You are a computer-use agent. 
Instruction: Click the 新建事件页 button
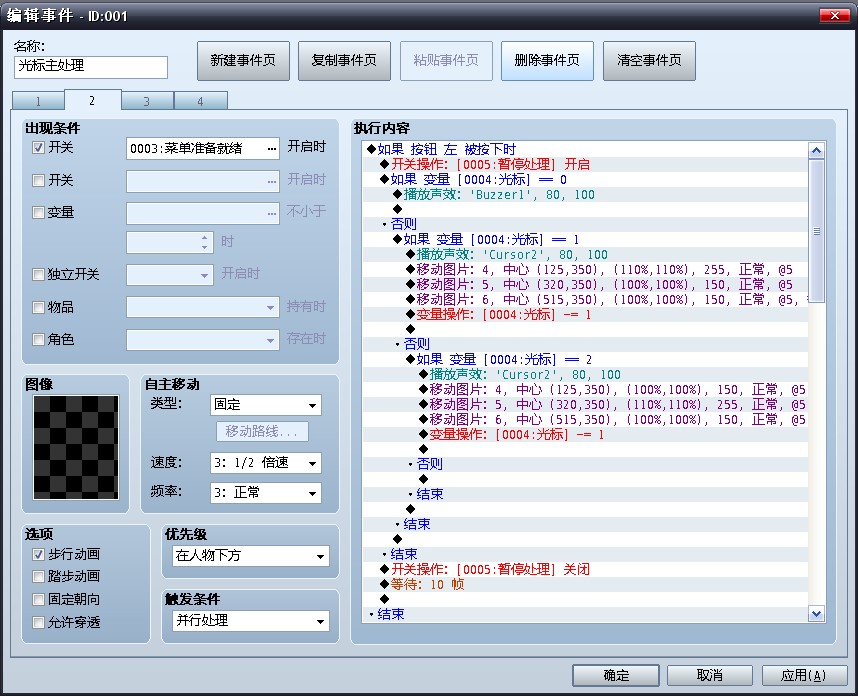(243, 61)
